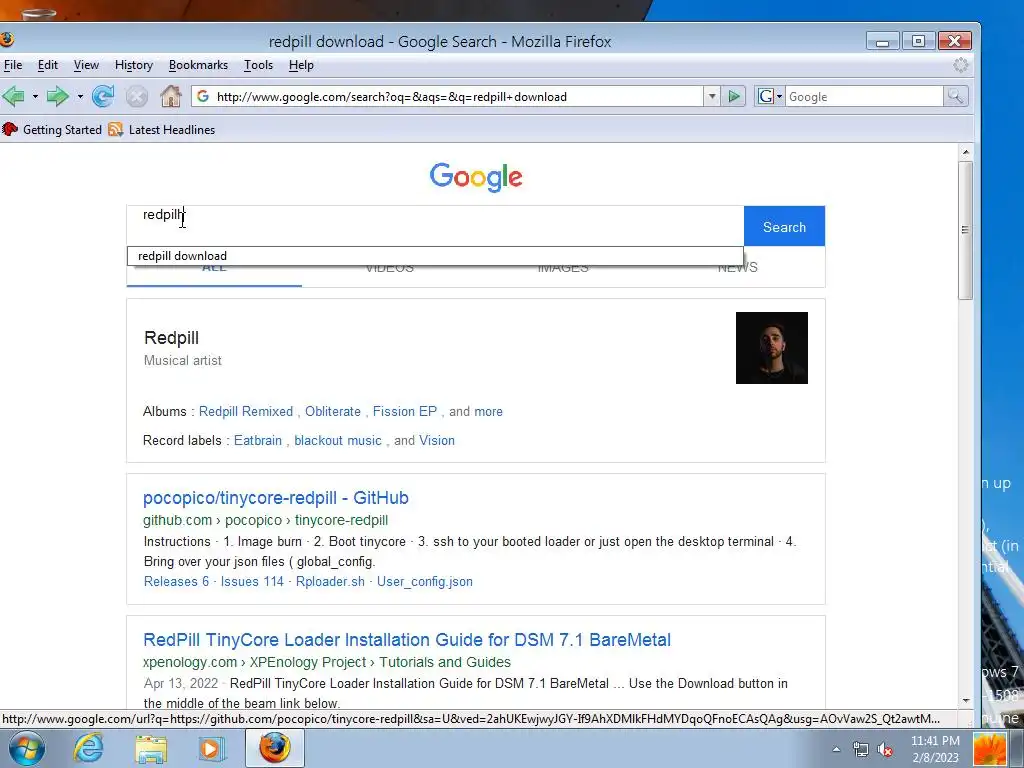Reload the page with the Refresh icon

tap(103, 97)
